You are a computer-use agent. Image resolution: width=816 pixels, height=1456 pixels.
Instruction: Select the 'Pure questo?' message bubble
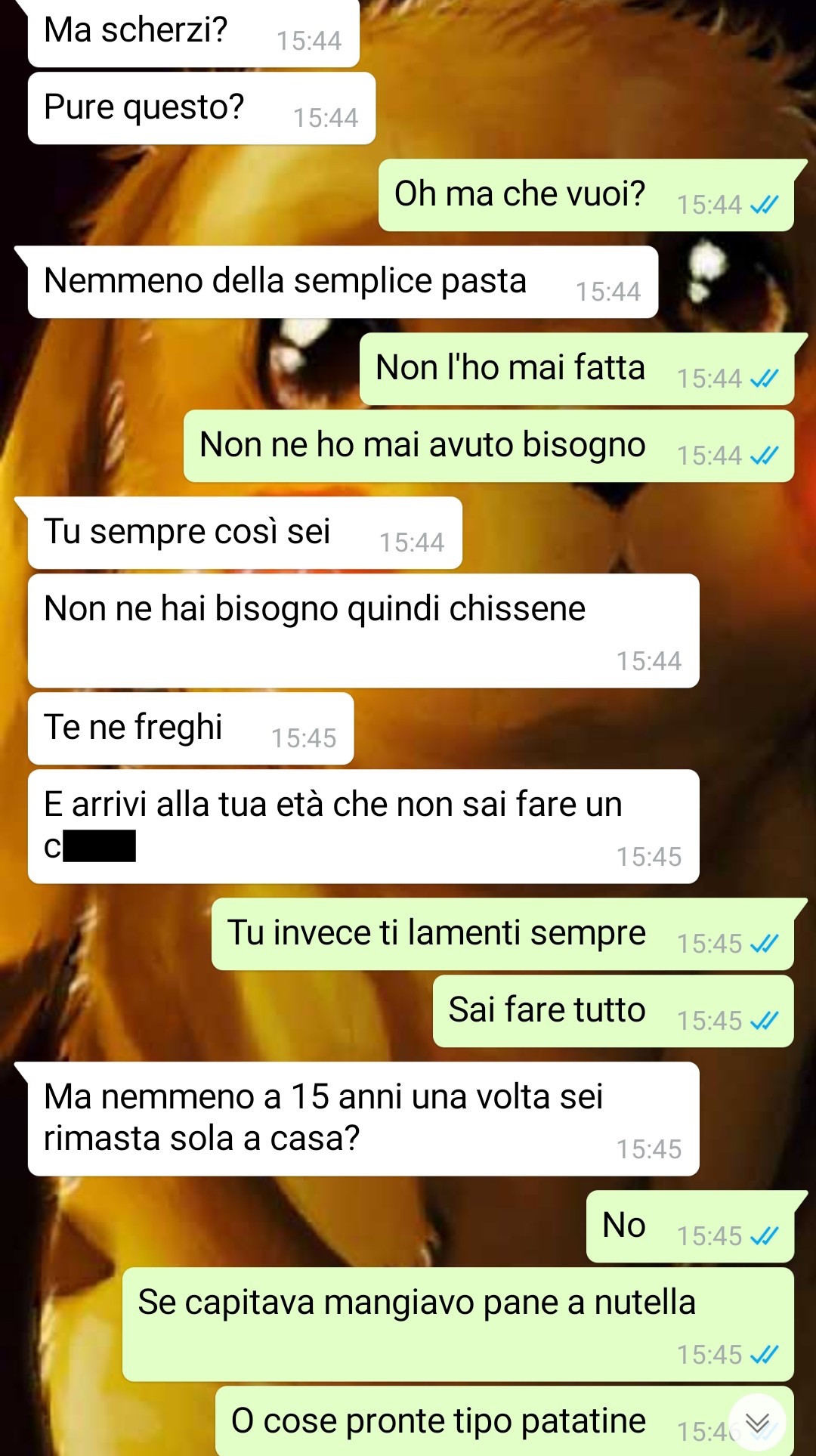pyautogui.click(x=202, y=108)
